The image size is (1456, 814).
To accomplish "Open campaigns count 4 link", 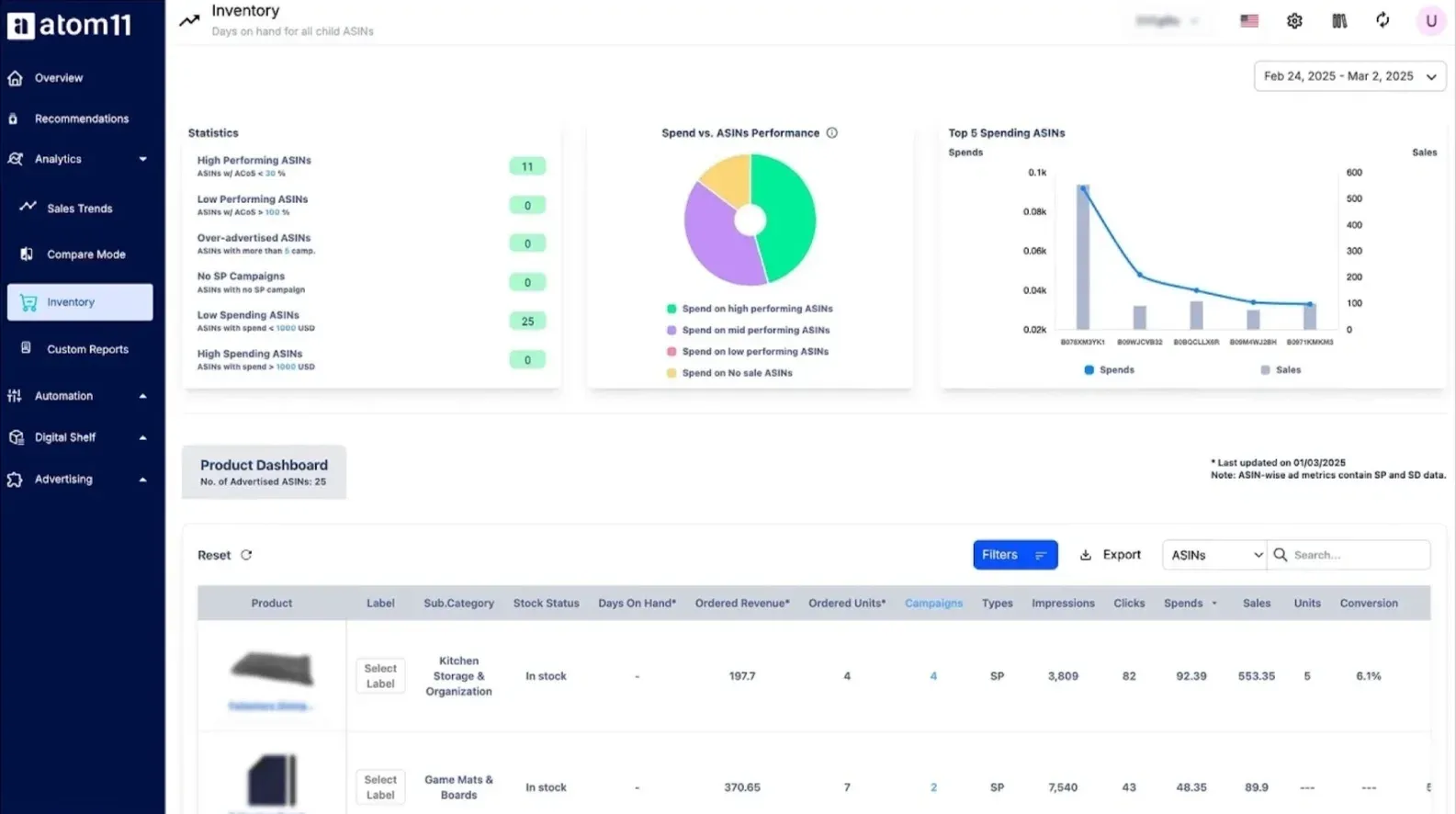I will pyautogui.click(x=933, y=676).
